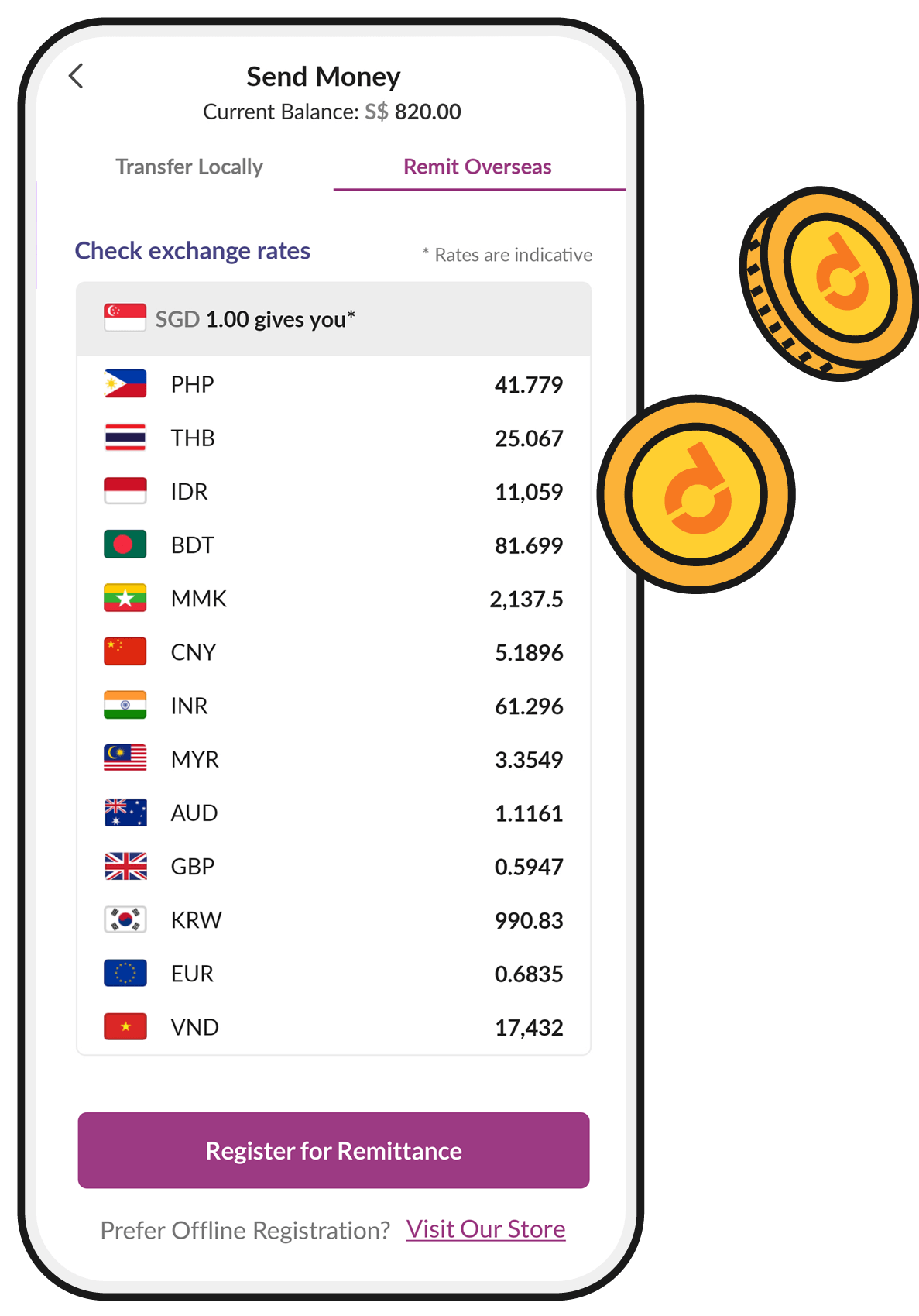Tap the back arrow icon
The image size is (919, 1316).
[76, 76]
